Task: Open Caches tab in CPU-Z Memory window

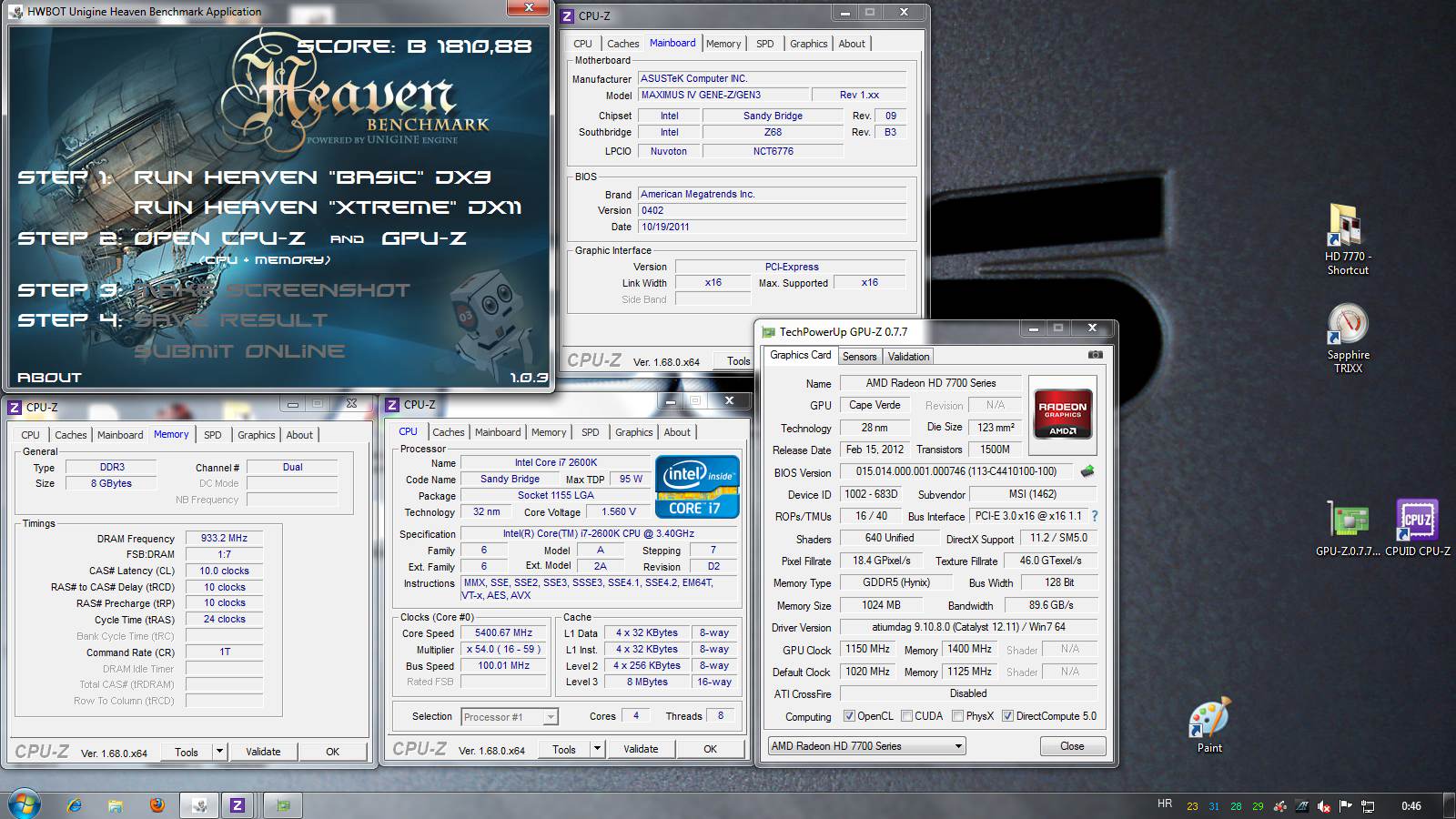Action: point(70,435)
